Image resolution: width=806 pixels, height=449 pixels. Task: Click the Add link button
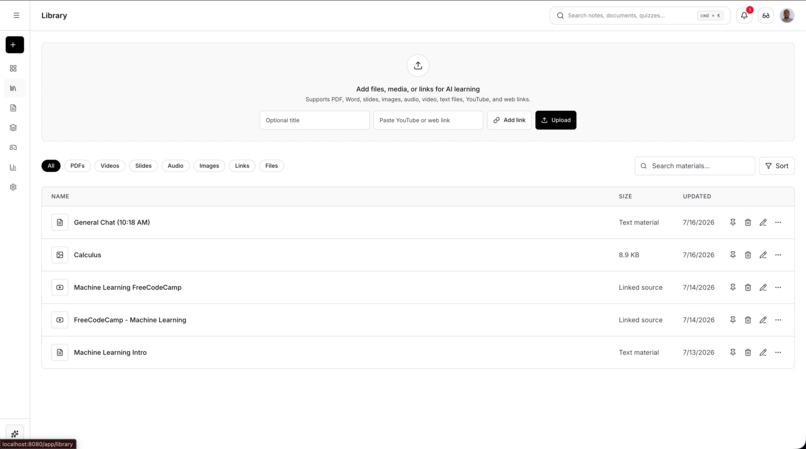tap(509, 120)
